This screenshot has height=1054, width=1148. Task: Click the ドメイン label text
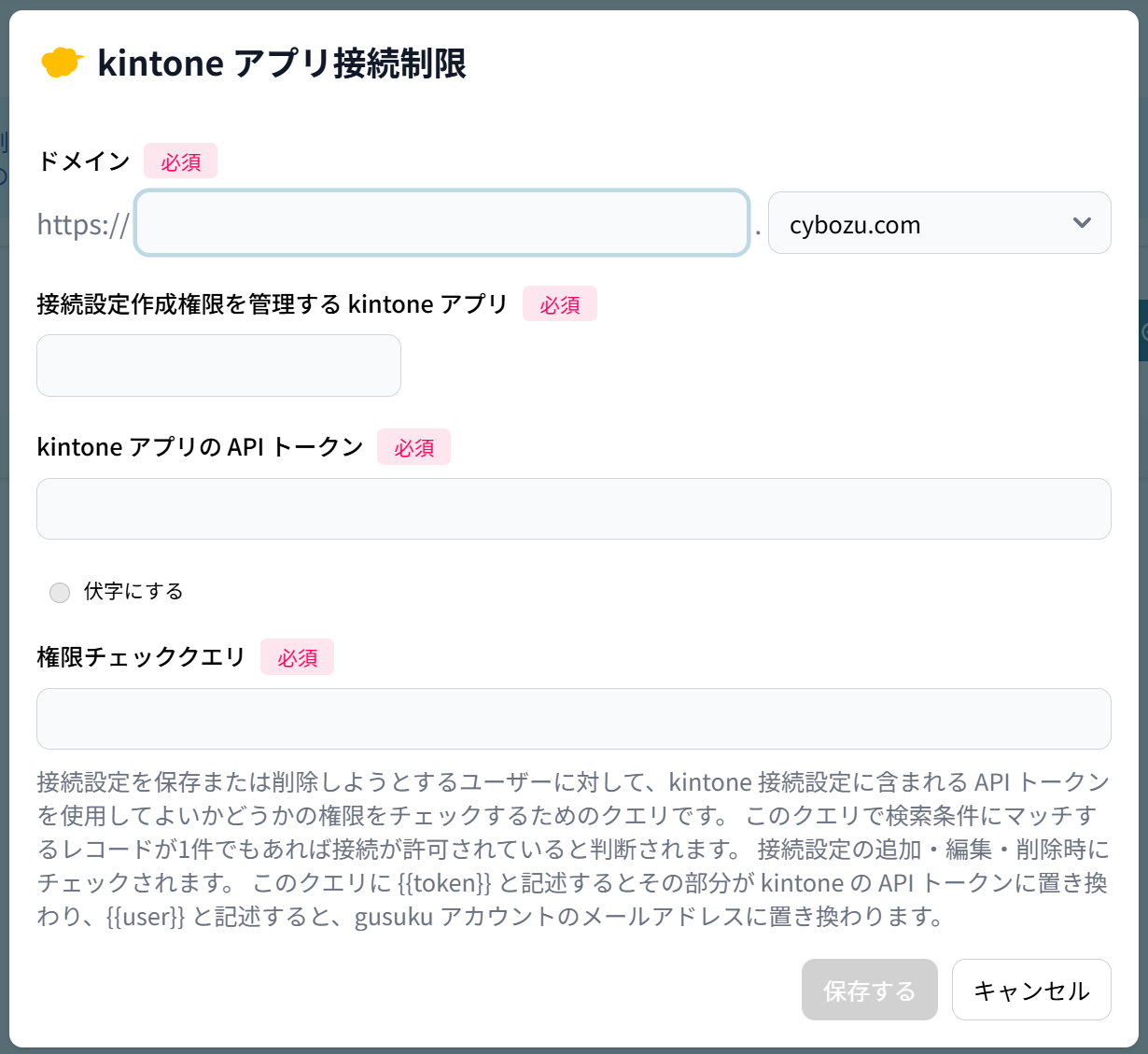(x=84, y=162)
